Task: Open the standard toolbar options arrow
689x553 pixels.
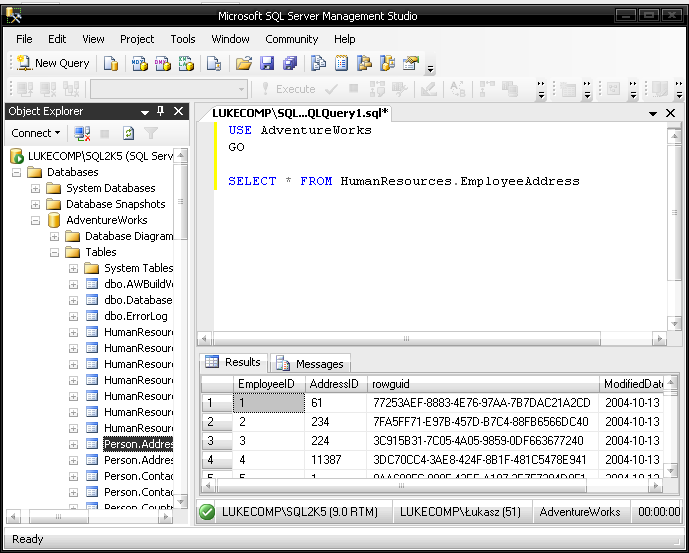Action: click(431, 69)
